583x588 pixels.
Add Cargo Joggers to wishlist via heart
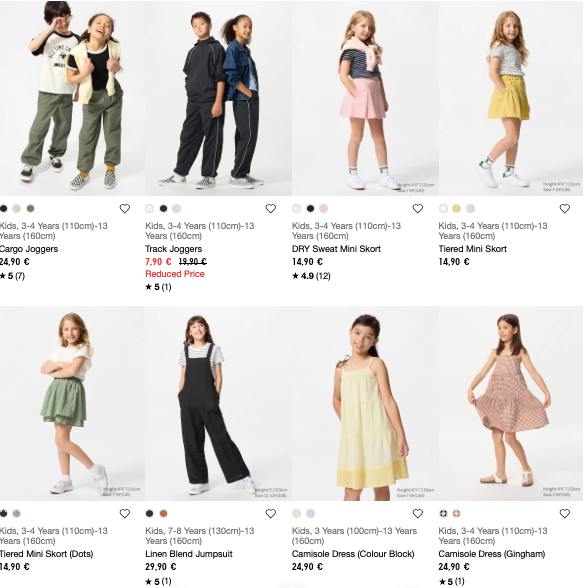click(x=124, y=208)
